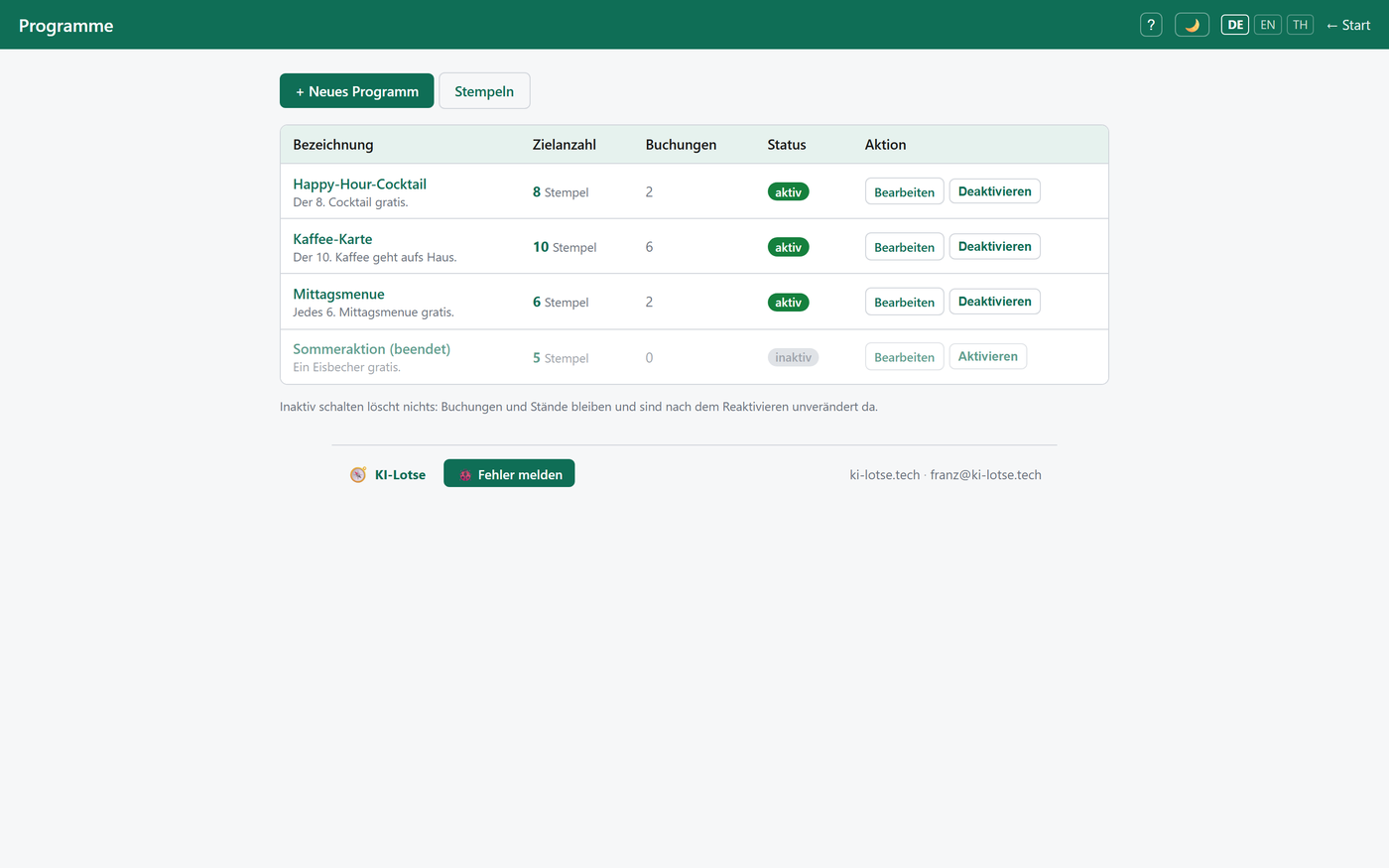Click the Zielanzahl column header

point(565,145)
